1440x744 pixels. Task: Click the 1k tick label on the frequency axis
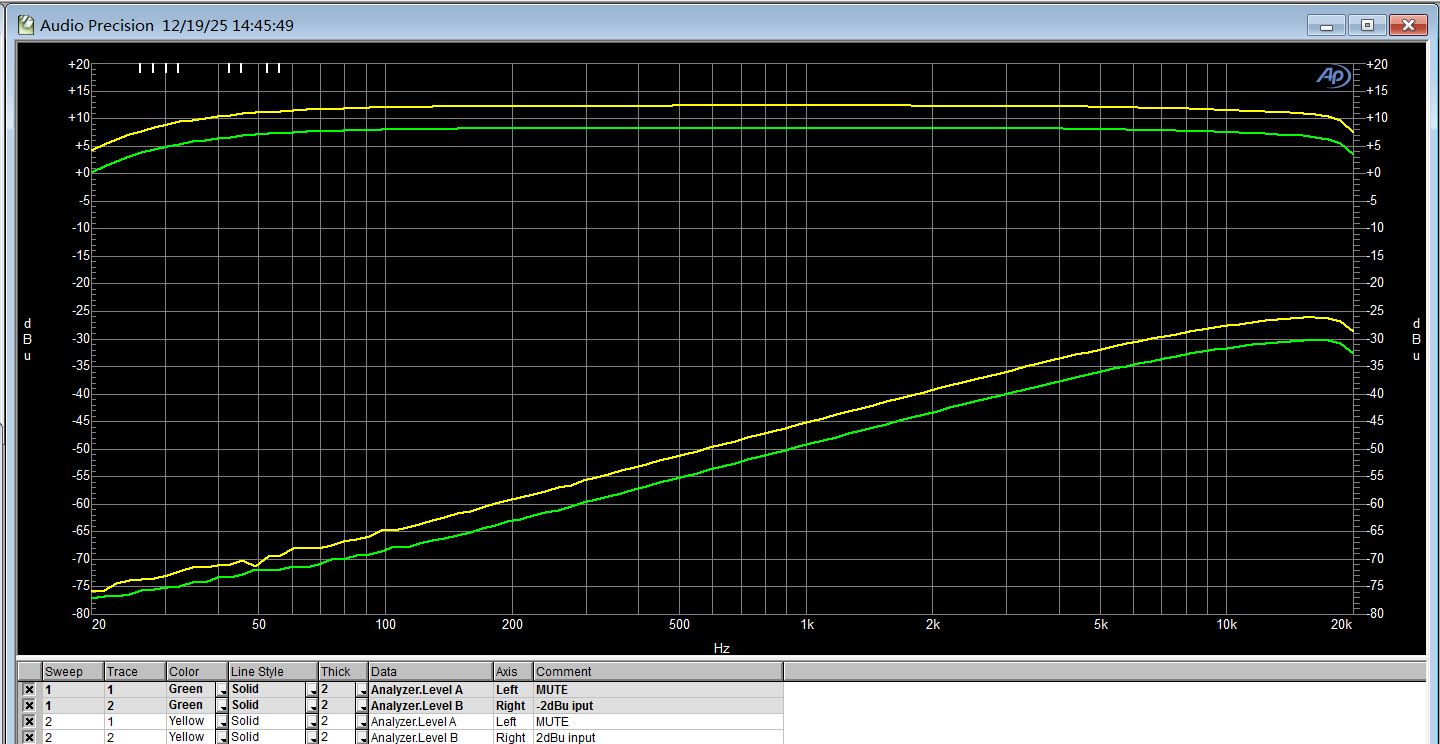click(x=807, y=625)
